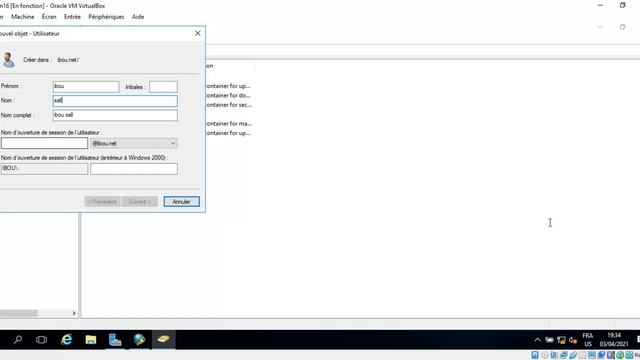The width and height of the screenshot is (640, 360).
Task: Click the user logon name field
Action: tap(44, 143)
